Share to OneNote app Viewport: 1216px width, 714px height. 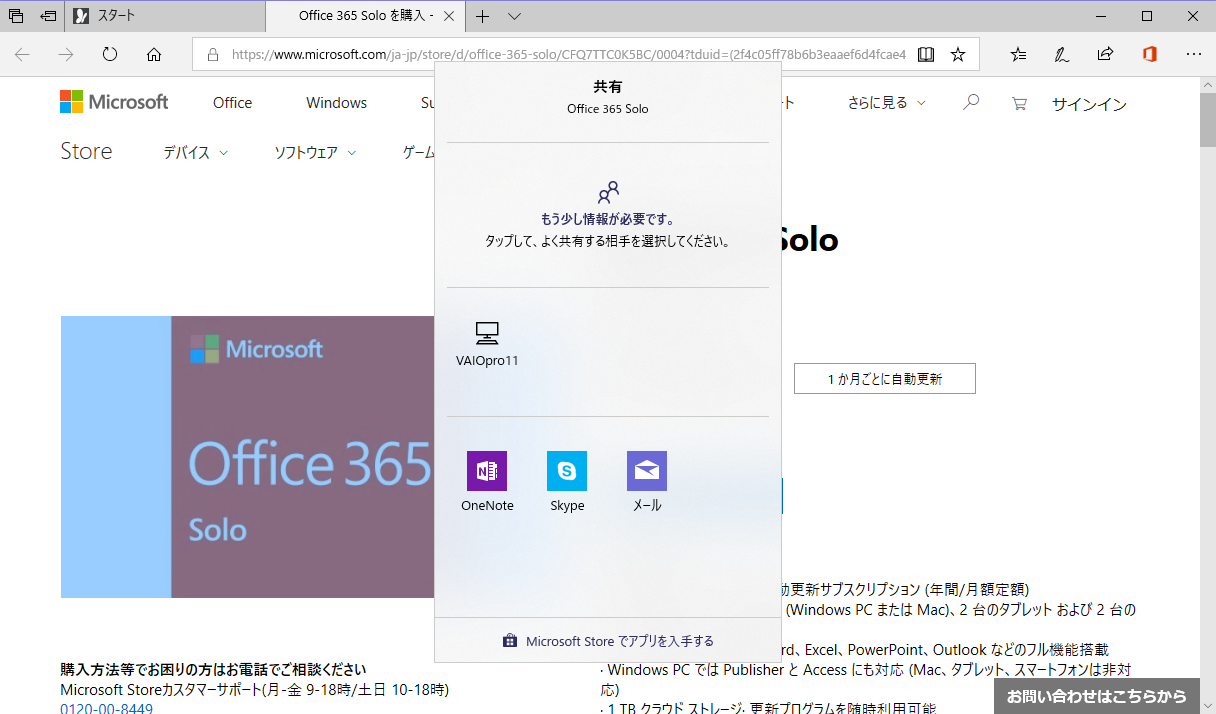[487, 481]
